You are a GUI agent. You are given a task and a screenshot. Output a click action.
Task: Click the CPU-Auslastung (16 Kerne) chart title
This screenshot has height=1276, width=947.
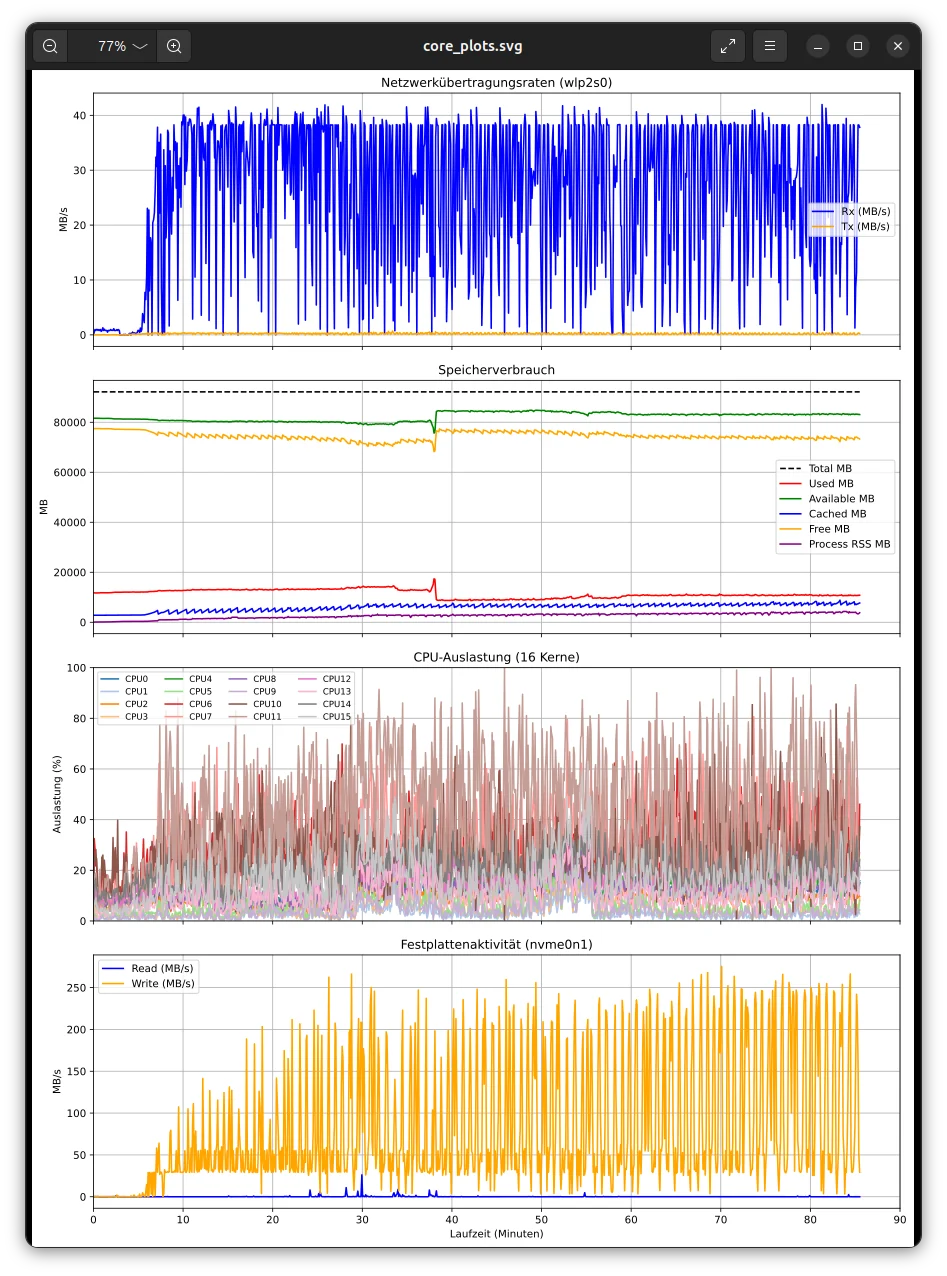click(497, 657)
